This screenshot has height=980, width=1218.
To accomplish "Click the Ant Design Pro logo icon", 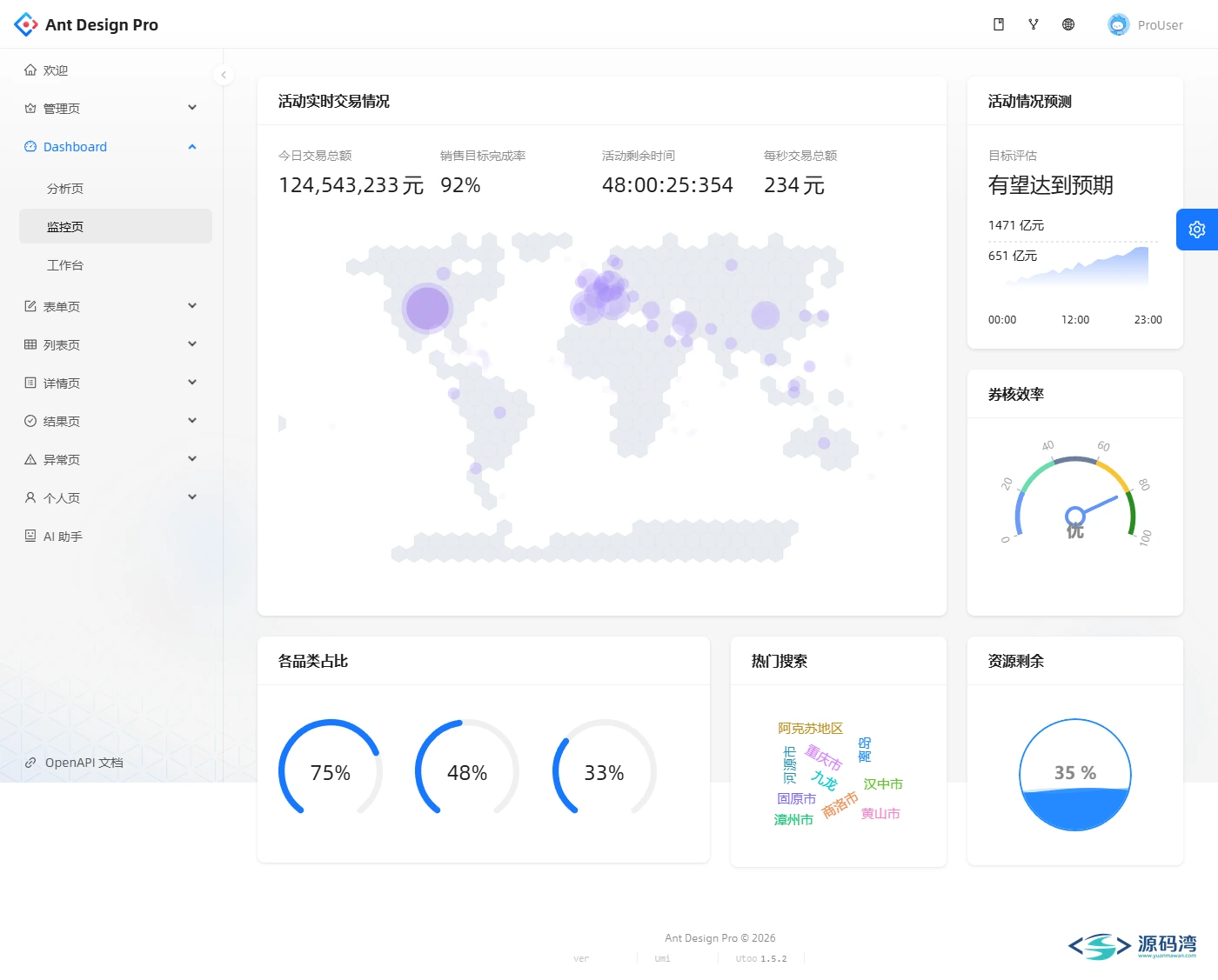I will [x=26, y=24].
